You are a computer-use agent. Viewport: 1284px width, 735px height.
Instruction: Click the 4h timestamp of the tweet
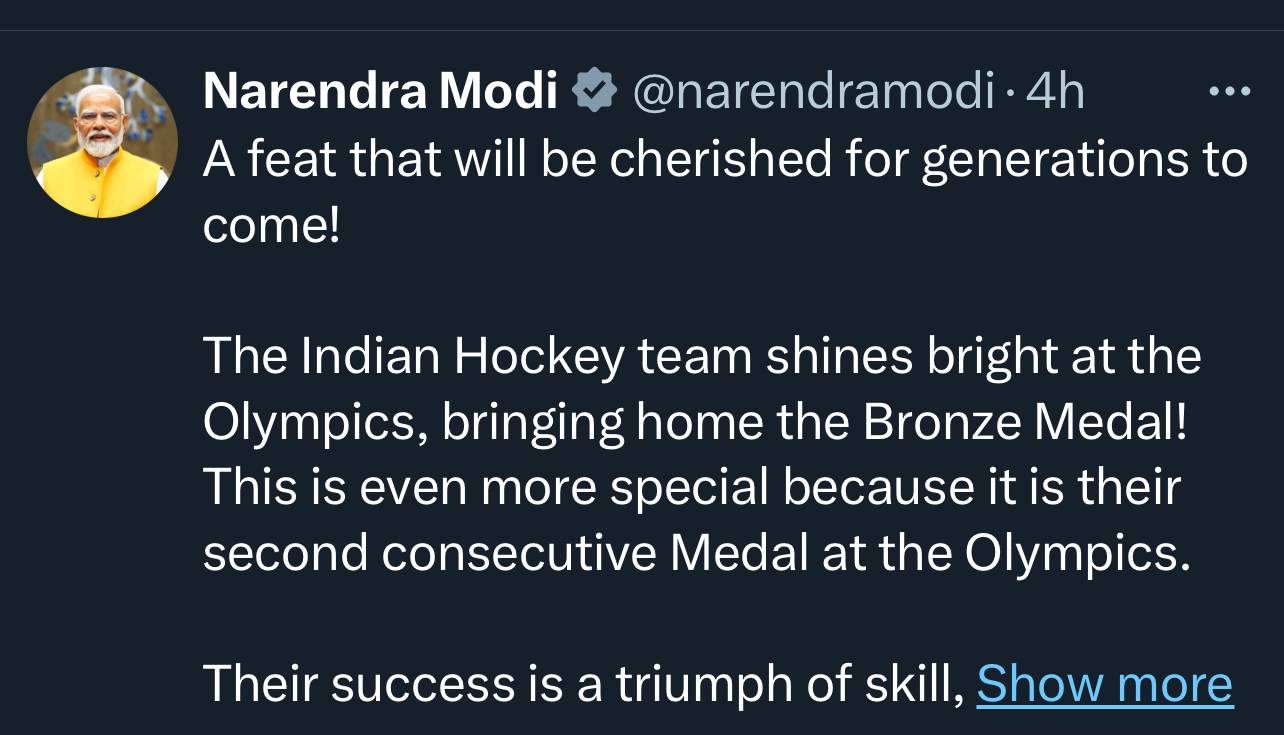(x=1055, y=92)
